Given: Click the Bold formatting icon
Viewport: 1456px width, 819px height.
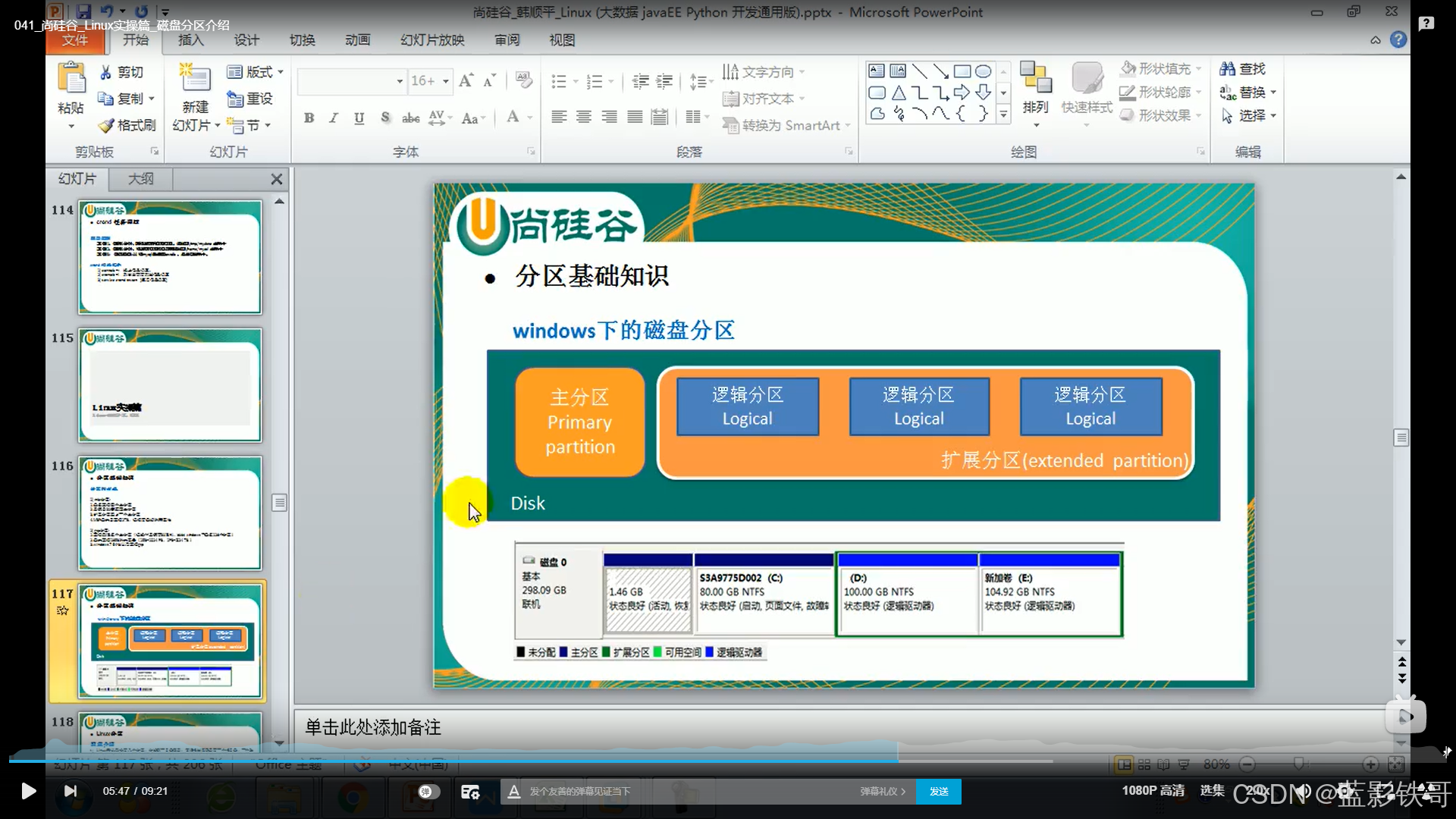Looking at the screenshot, I should coord(309,118).
